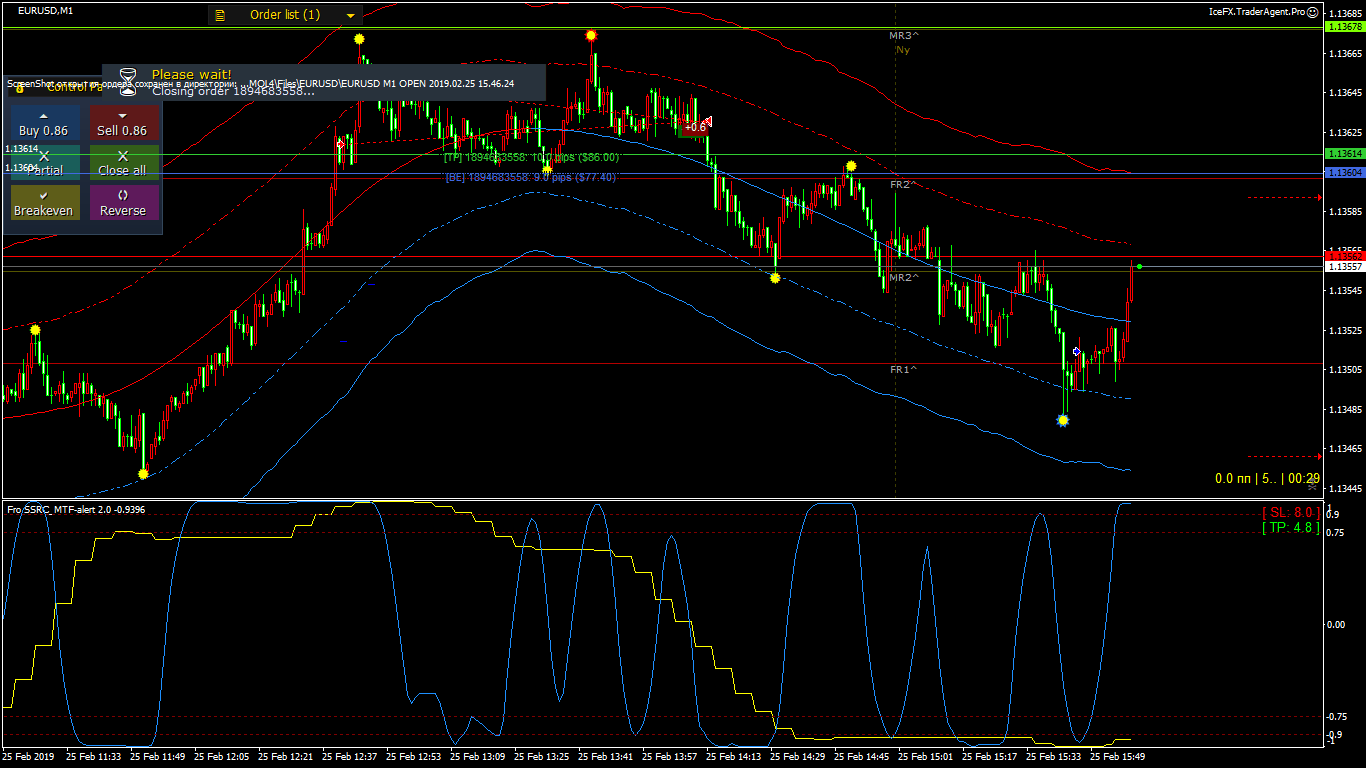
Task: Click the MR2^ level label
Action: point(904,277)
